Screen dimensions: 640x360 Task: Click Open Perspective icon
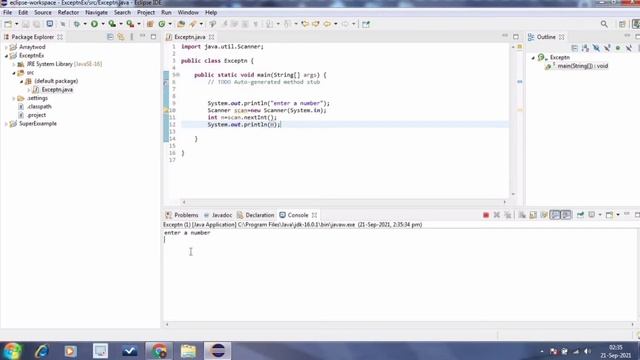(x=622, y=24)
